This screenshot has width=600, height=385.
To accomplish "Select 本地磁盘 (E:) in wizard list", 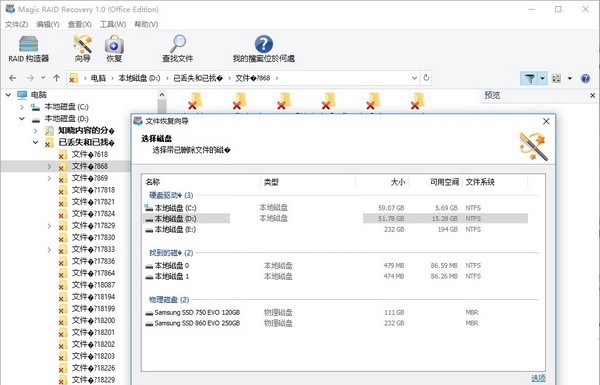I will [335, 229].
